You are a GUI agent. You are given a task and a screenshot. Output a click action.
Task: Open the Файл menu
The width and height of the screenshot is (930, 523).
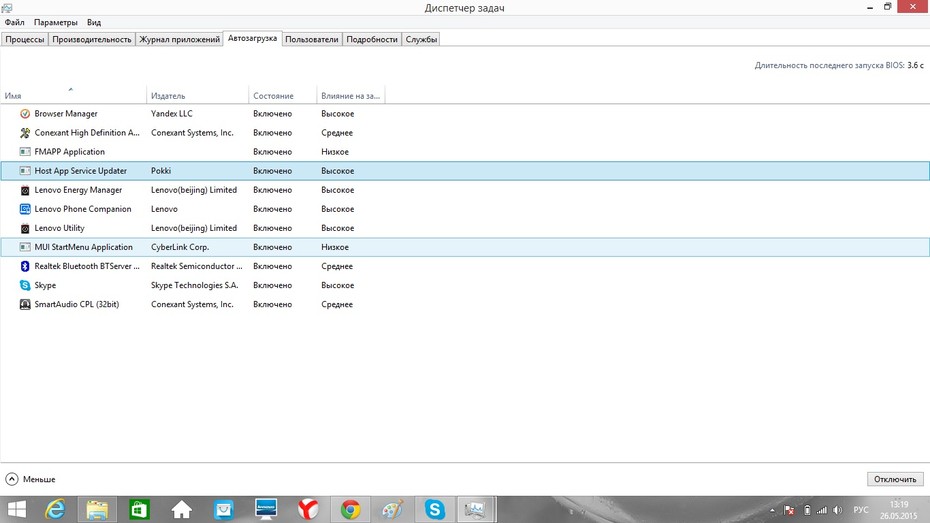pyautogui.click(x=14, y=22)
